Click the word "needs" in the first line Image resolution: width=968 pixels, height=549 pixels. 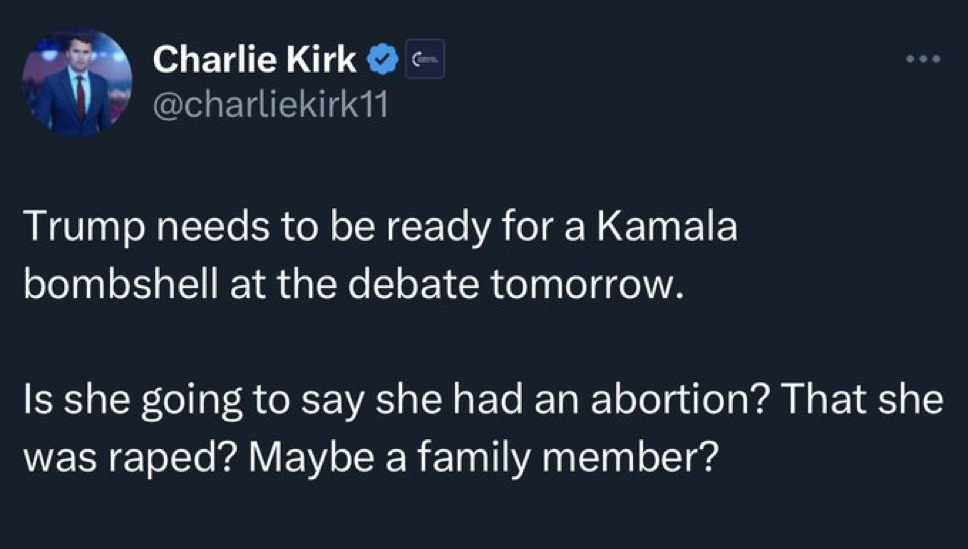point(199,229)
